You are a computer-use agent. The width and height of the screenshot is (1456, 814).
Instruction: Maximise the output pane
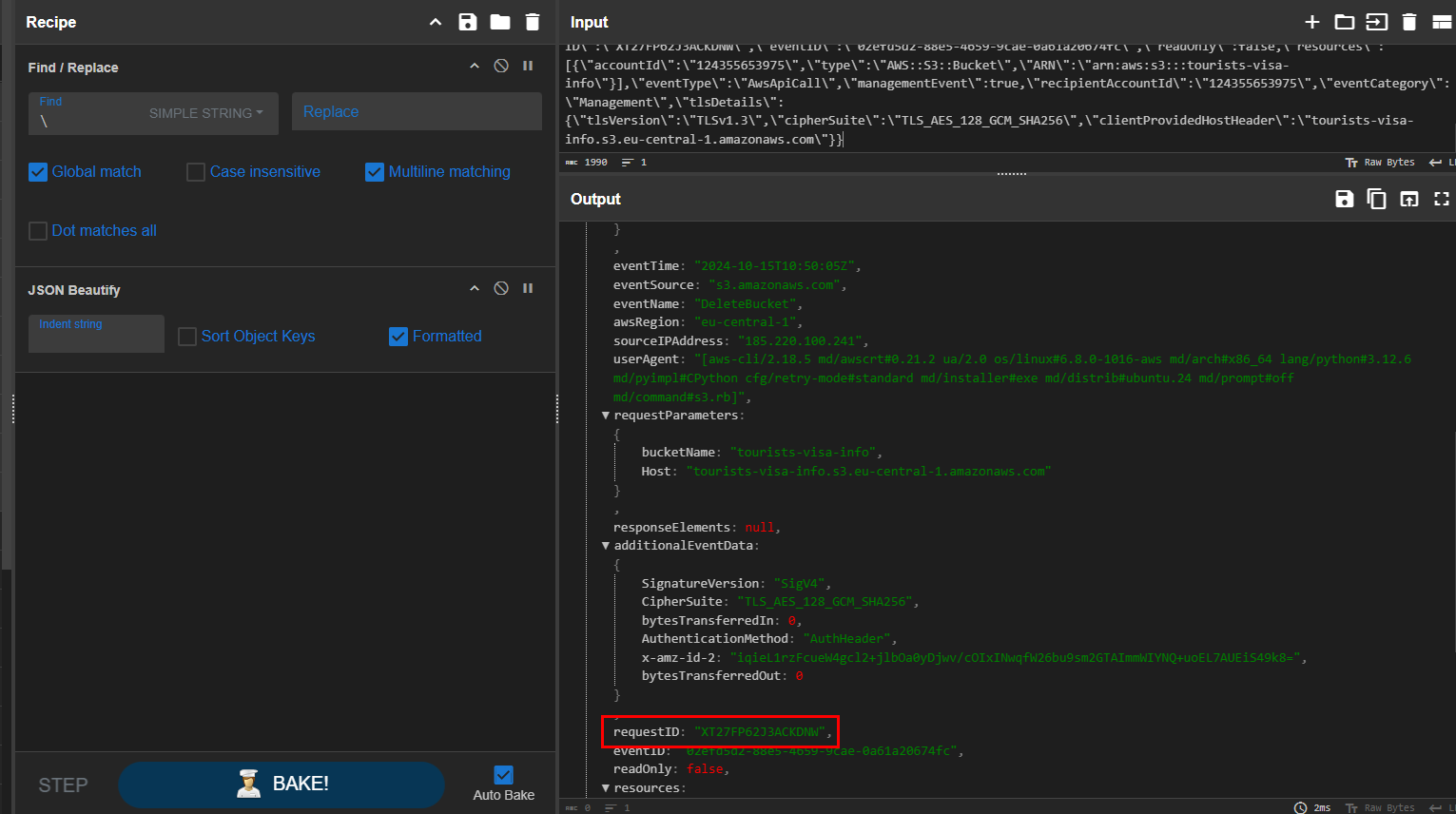click(1441, 199)
